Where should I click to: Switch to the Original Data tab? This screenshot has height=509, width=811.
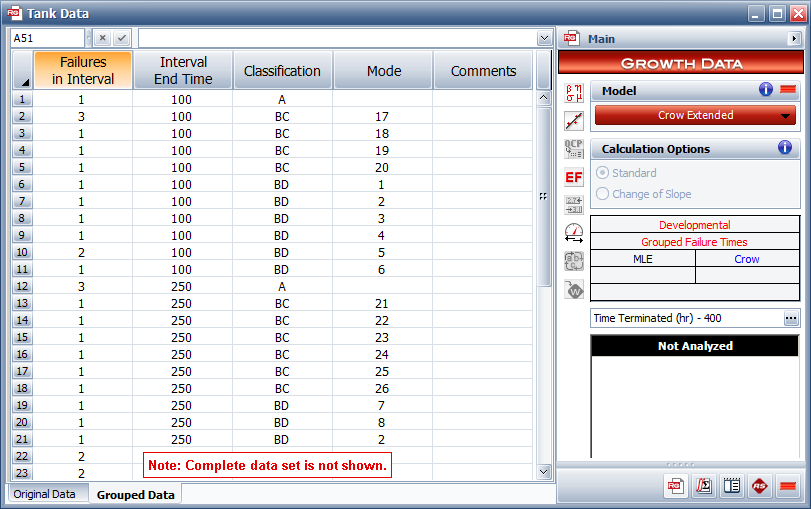pyautogui.click(x=43, y=494)
